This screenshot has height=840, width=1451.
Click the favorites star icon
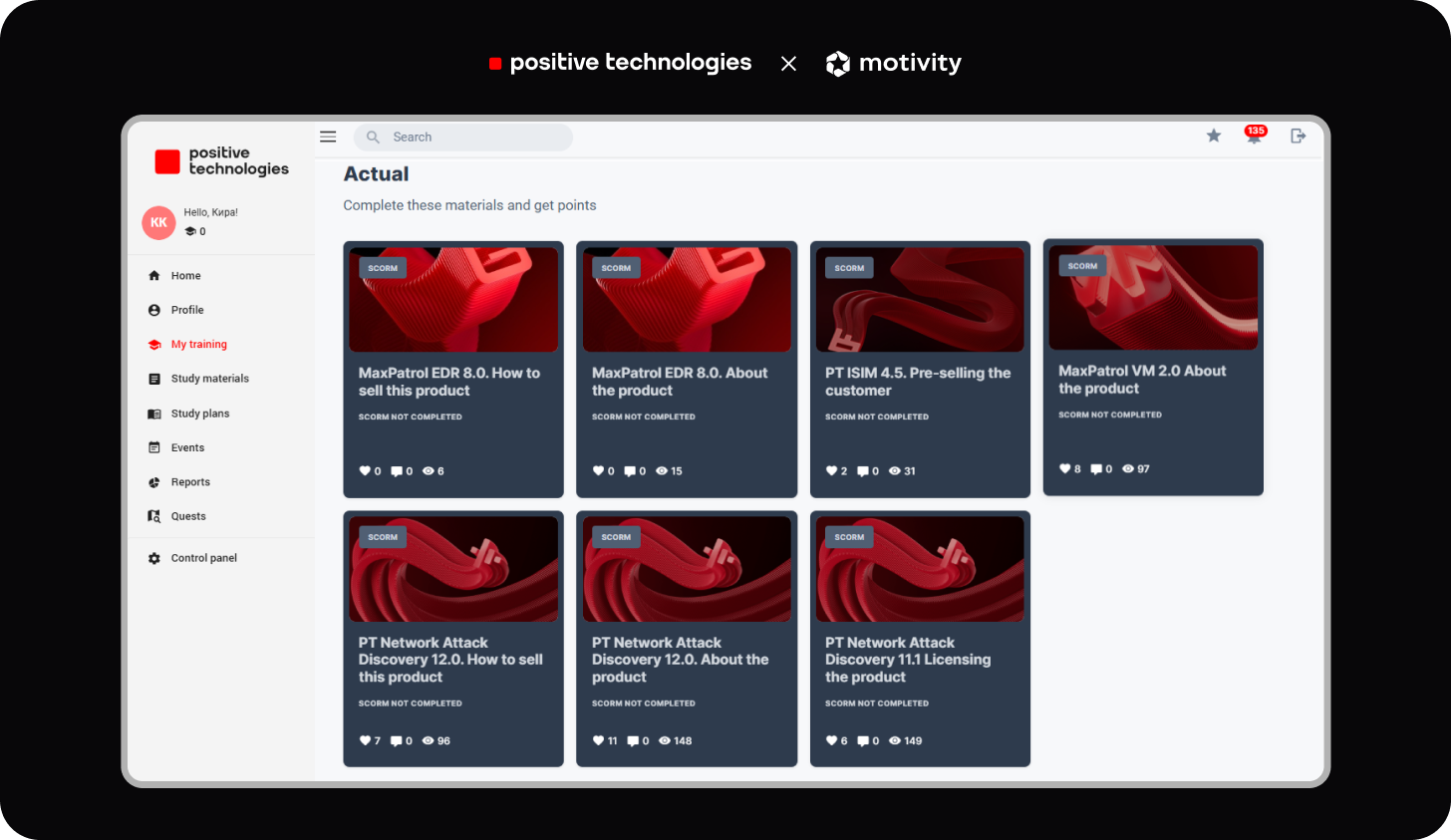coord(1214,137)
